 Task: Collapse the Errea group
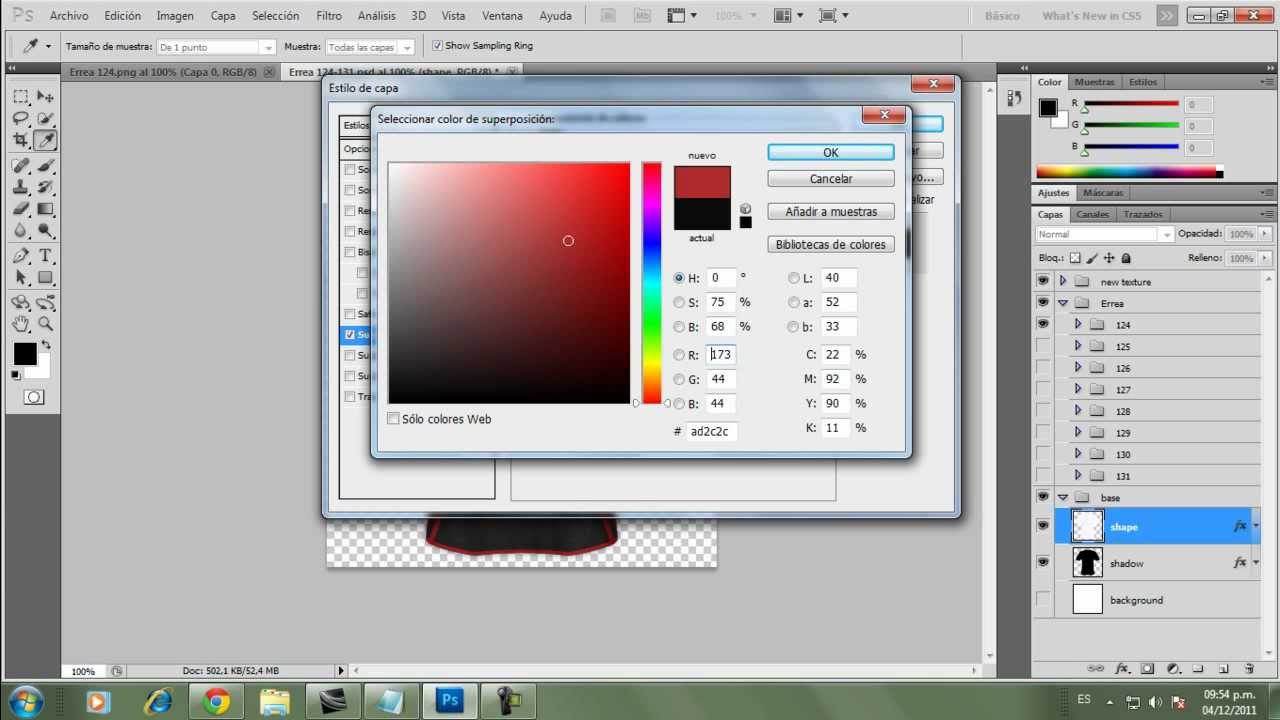[x=1063, y=303]
